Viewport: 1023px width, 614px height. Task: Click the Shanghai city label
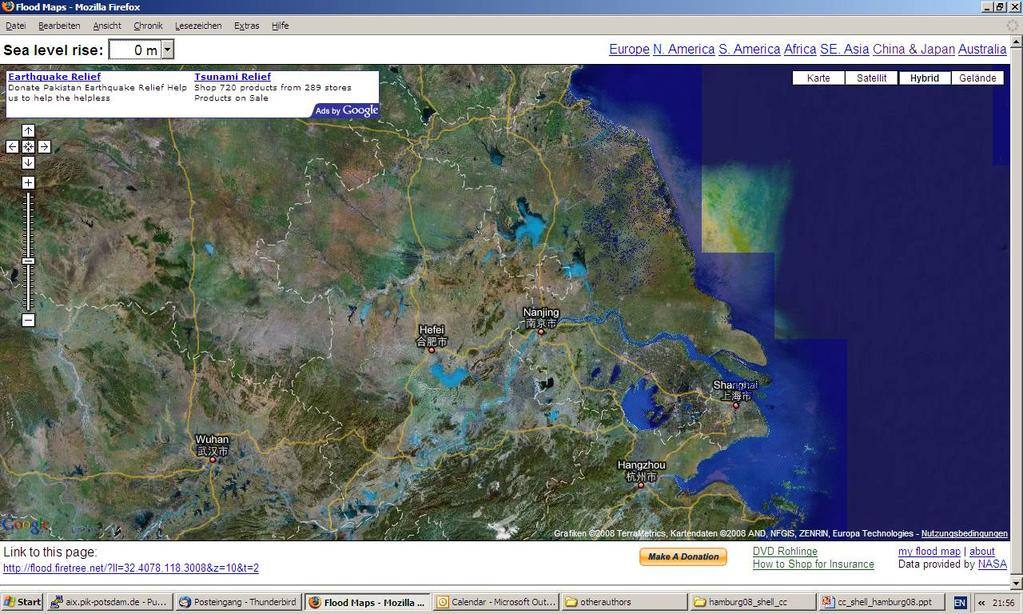coord(735,390)
